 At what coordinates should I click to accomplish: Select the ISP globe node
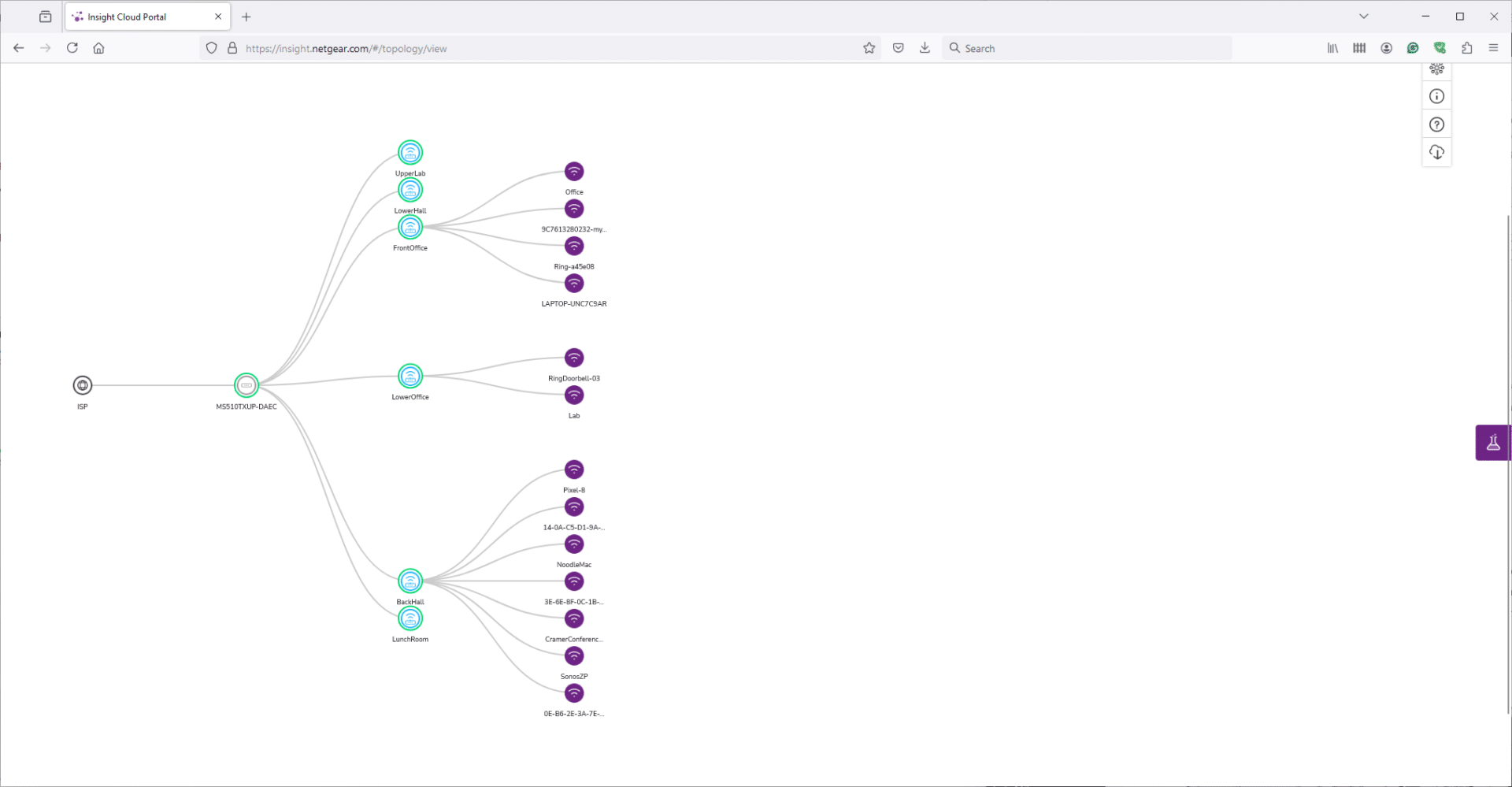83,385
